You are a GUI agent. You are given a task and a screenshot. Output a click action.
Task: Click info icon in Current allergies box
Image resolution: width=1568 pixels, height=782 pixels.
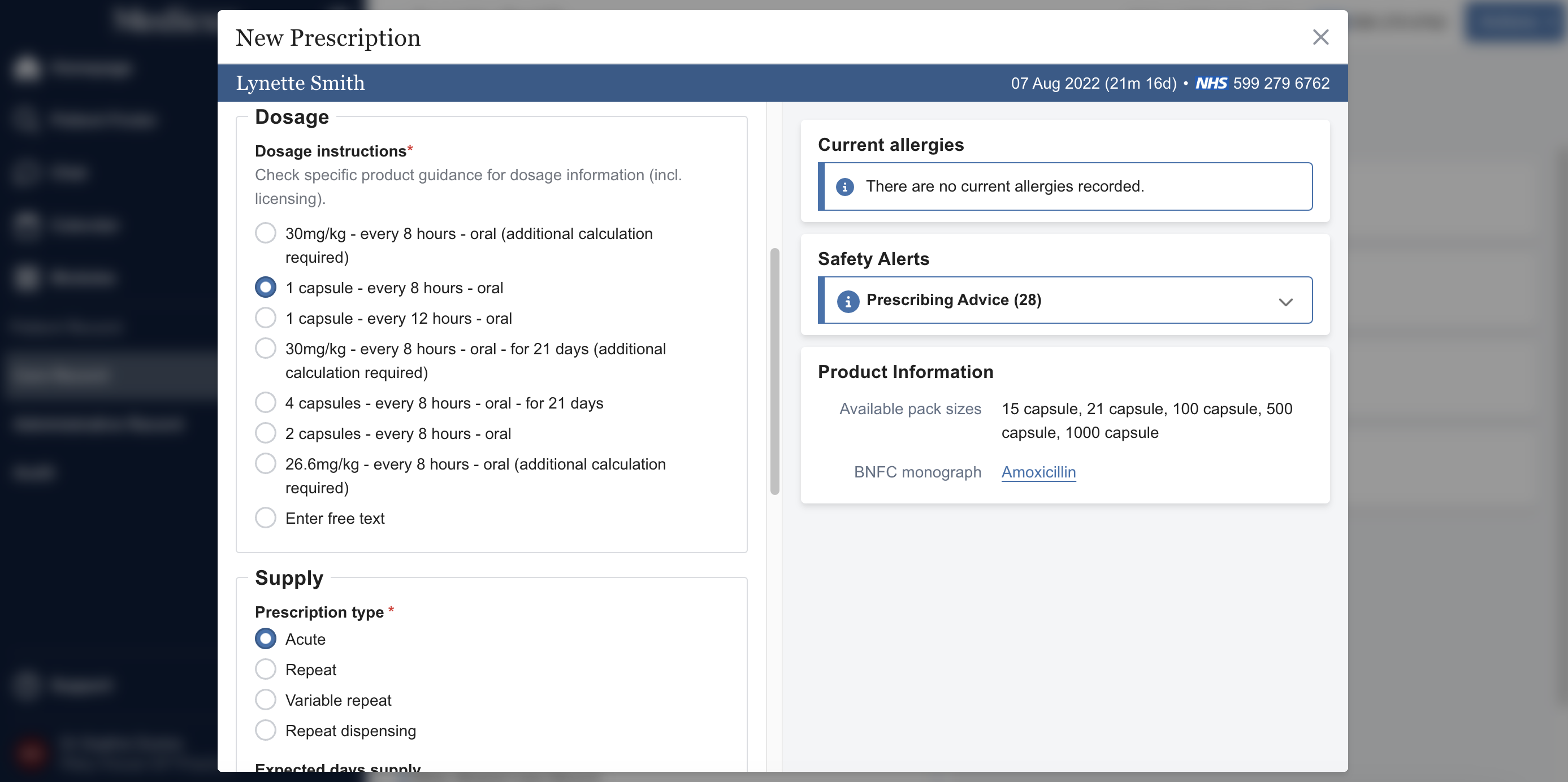coord(844,186)
